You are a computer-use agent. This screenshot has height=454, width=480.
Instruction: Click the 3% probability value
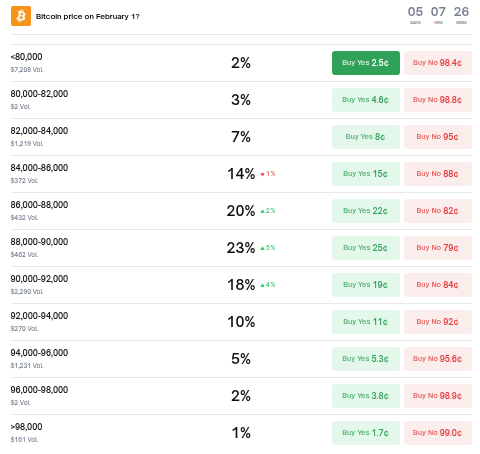241,100
